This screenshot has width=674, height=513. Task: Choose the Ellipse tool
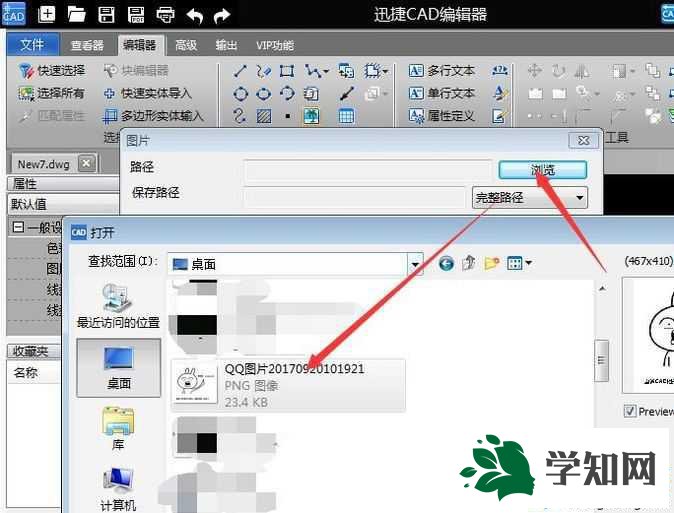pyautogui.click(x=263, y=94)
